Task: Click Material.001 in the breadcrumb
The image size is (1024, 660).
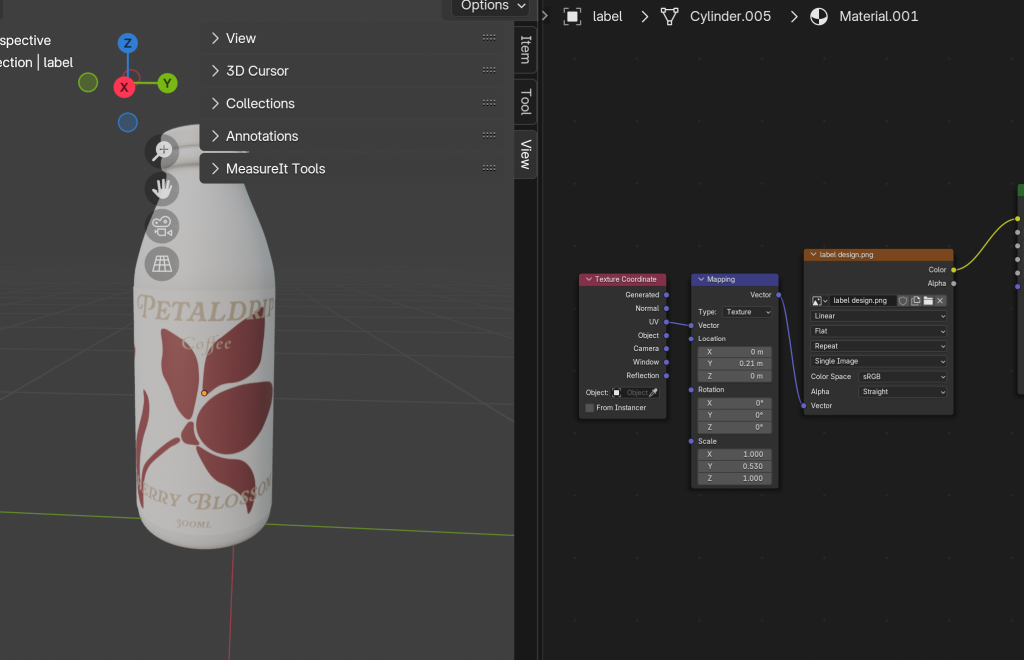Action: coord(877,16)
